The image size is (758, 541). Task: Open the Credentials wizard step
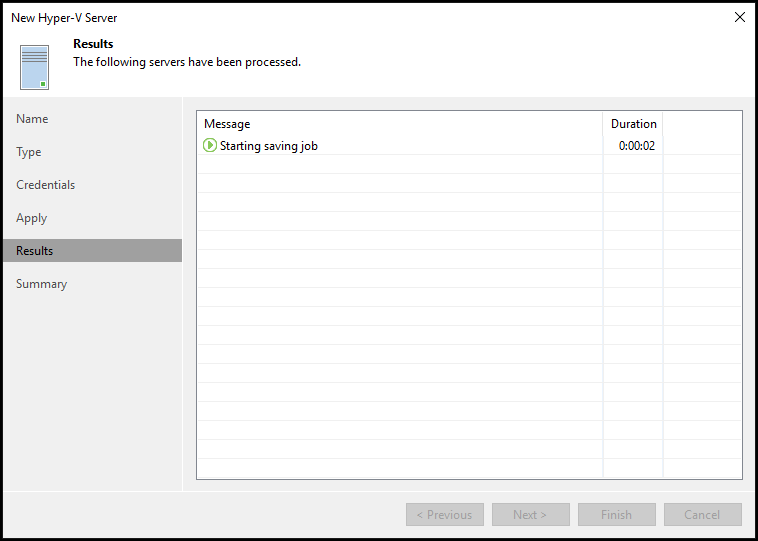(45, 185)
